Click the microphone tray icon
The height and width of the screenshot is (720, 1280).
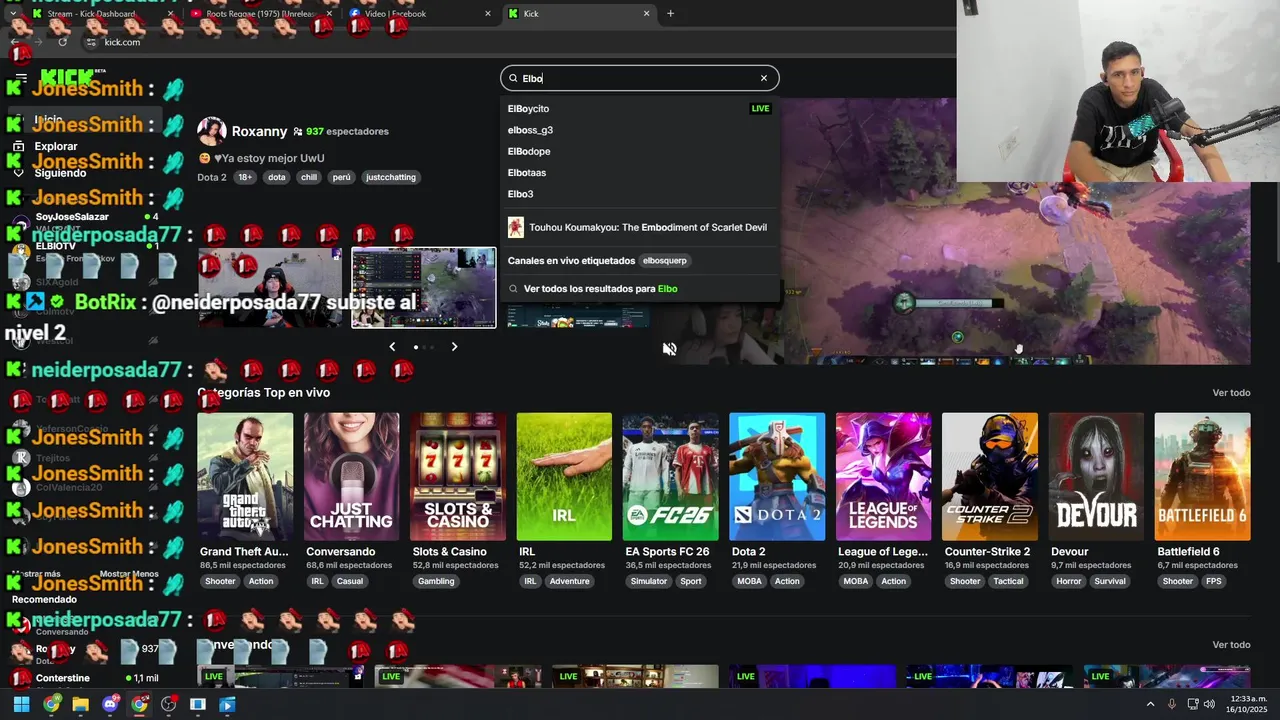(x=1172, y=704)
